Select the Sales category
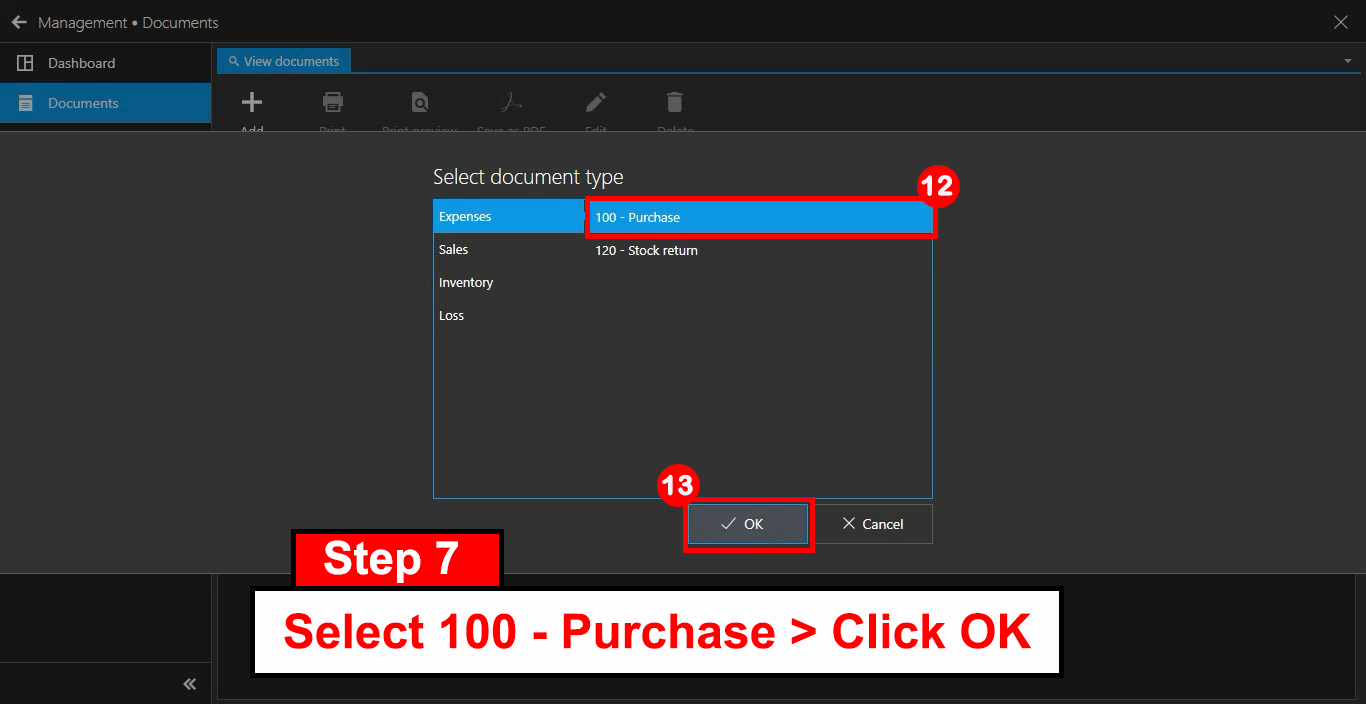 pyautogui.click(x=454, y=250)
